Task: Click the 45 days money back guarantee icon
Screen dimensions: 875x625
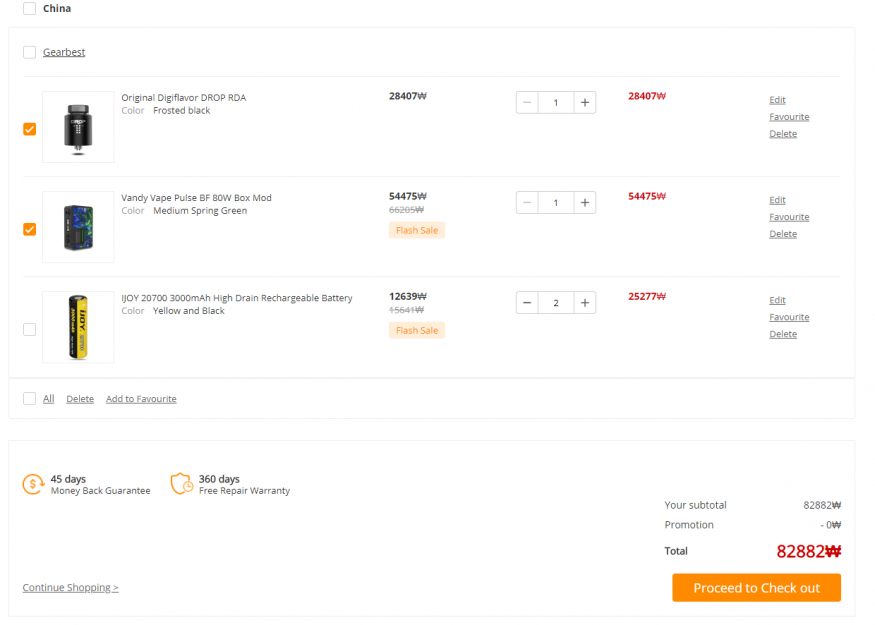Action: click(x=33, y=484)
